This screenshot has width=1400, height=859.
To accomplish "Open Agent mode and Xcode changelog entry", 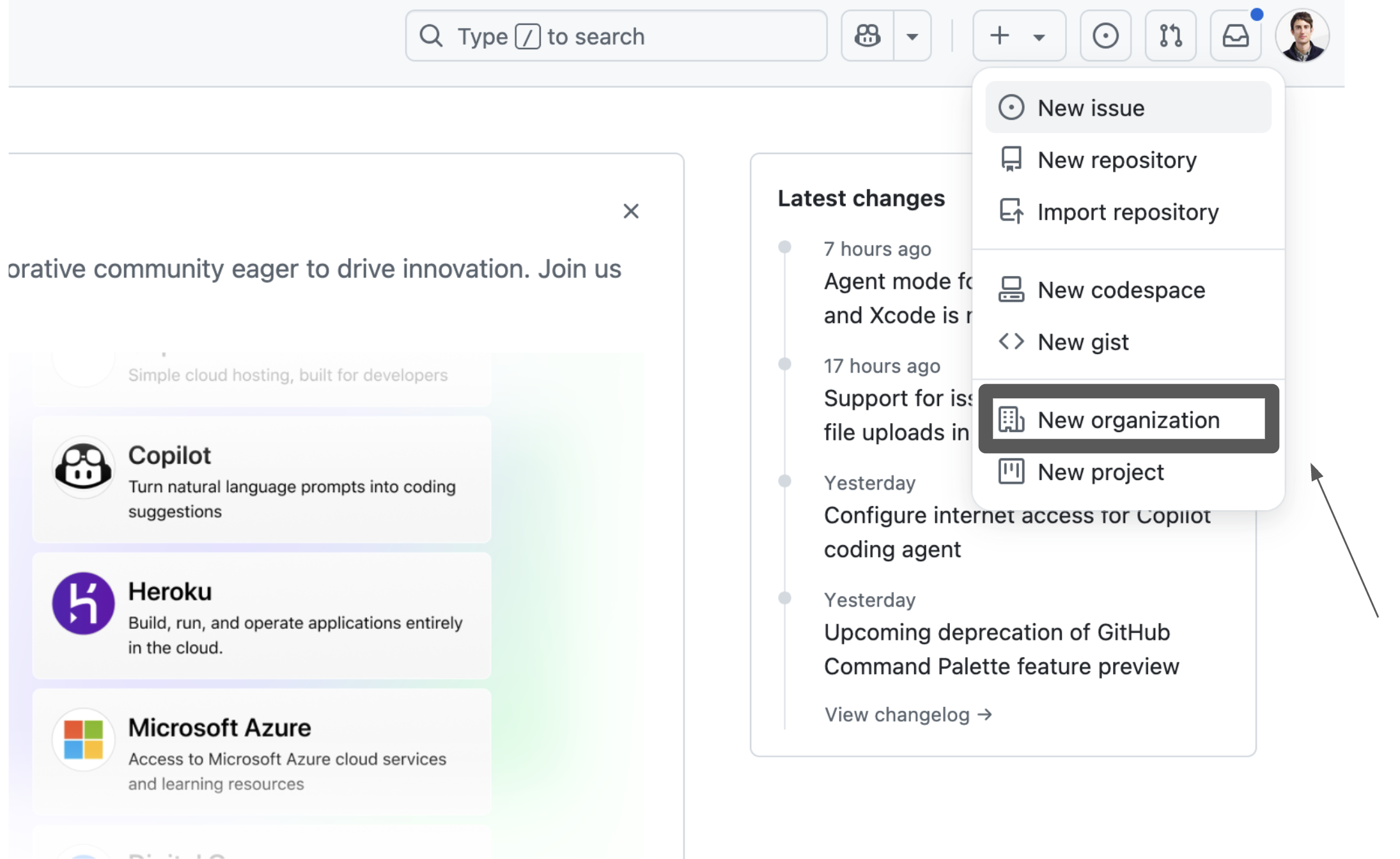I will tap(898, 298).
